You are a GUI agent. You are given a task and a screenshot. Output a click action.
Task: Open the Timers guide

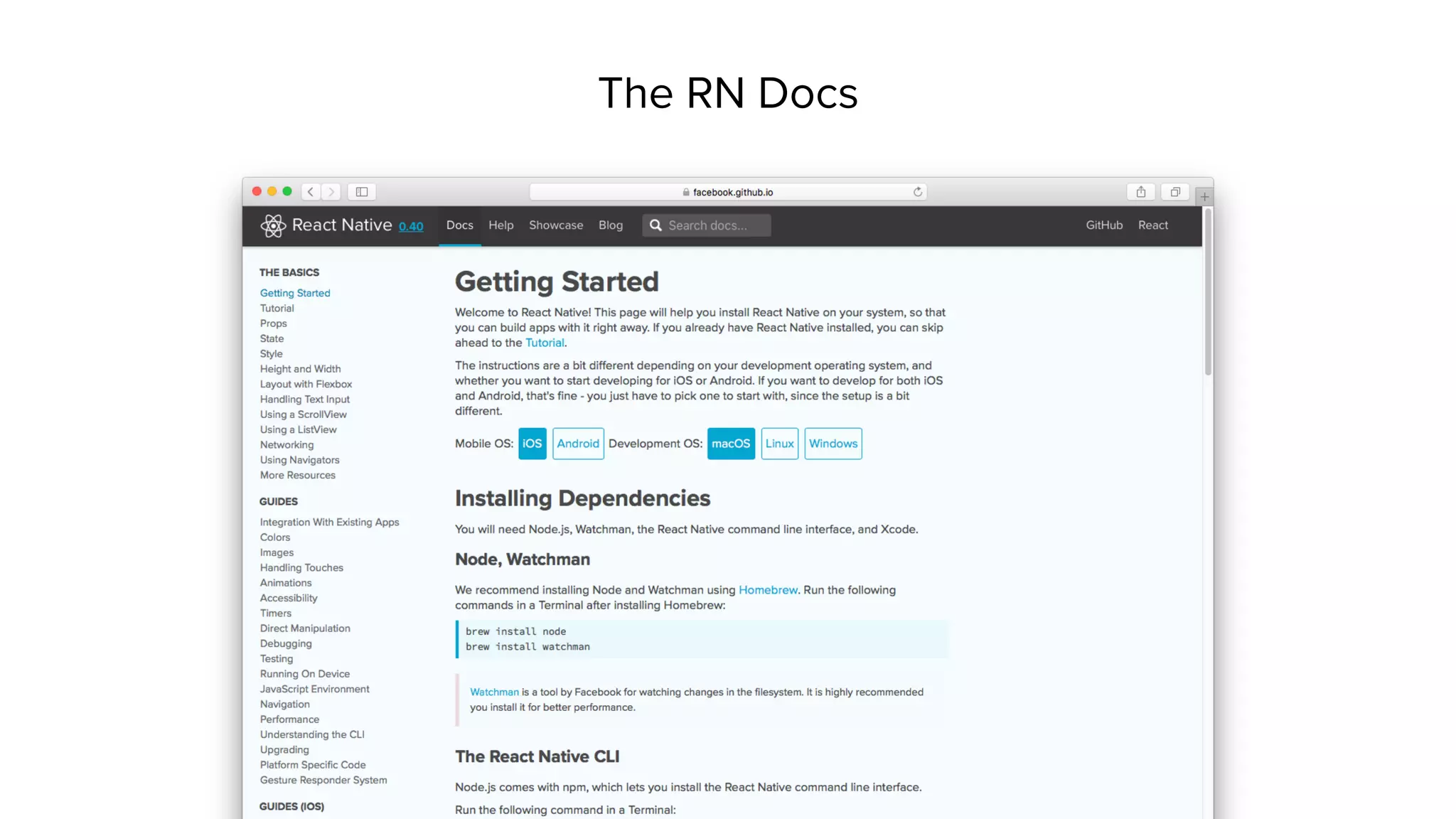click(x=275, y=614)
